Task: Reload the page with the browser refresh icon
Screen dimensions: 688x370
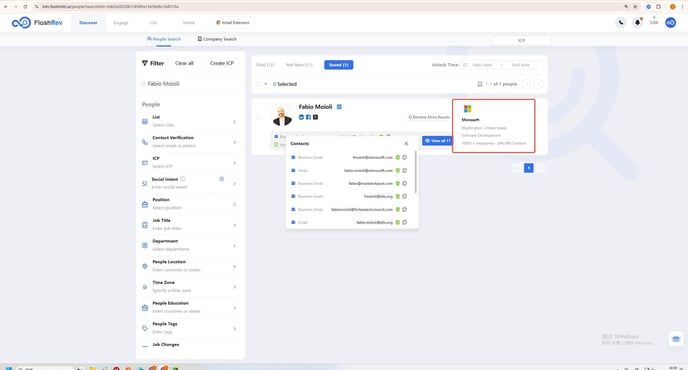Action: coord(25,7)
